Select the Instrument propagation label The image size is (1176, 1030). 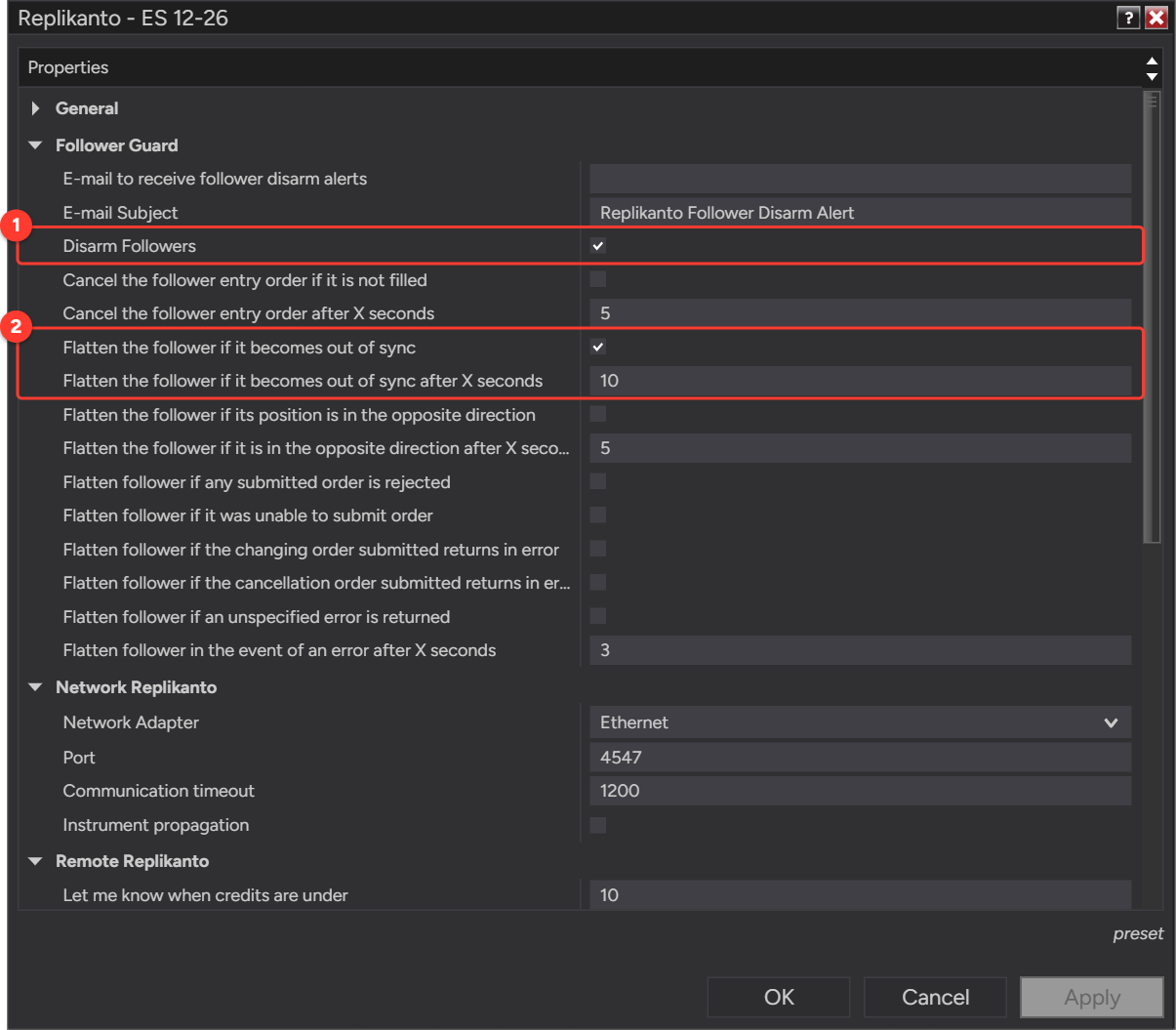(x=156, y=825)
